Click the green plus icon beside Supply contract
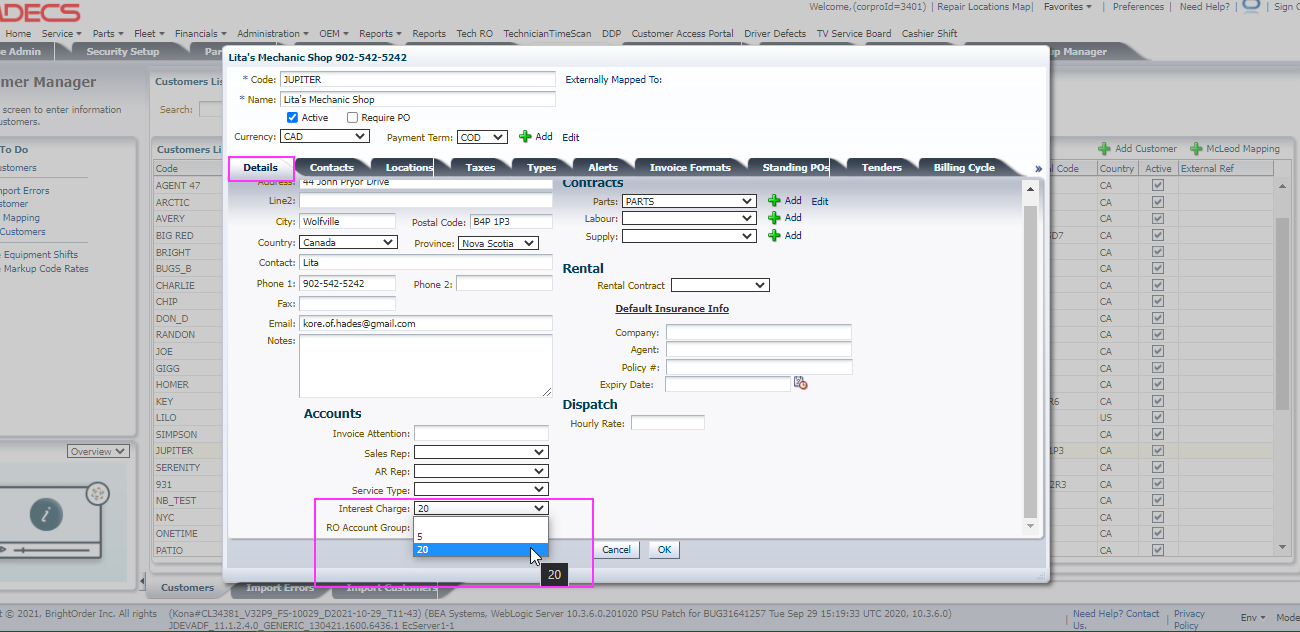1300x632 pixels. (x=774, y=236)
